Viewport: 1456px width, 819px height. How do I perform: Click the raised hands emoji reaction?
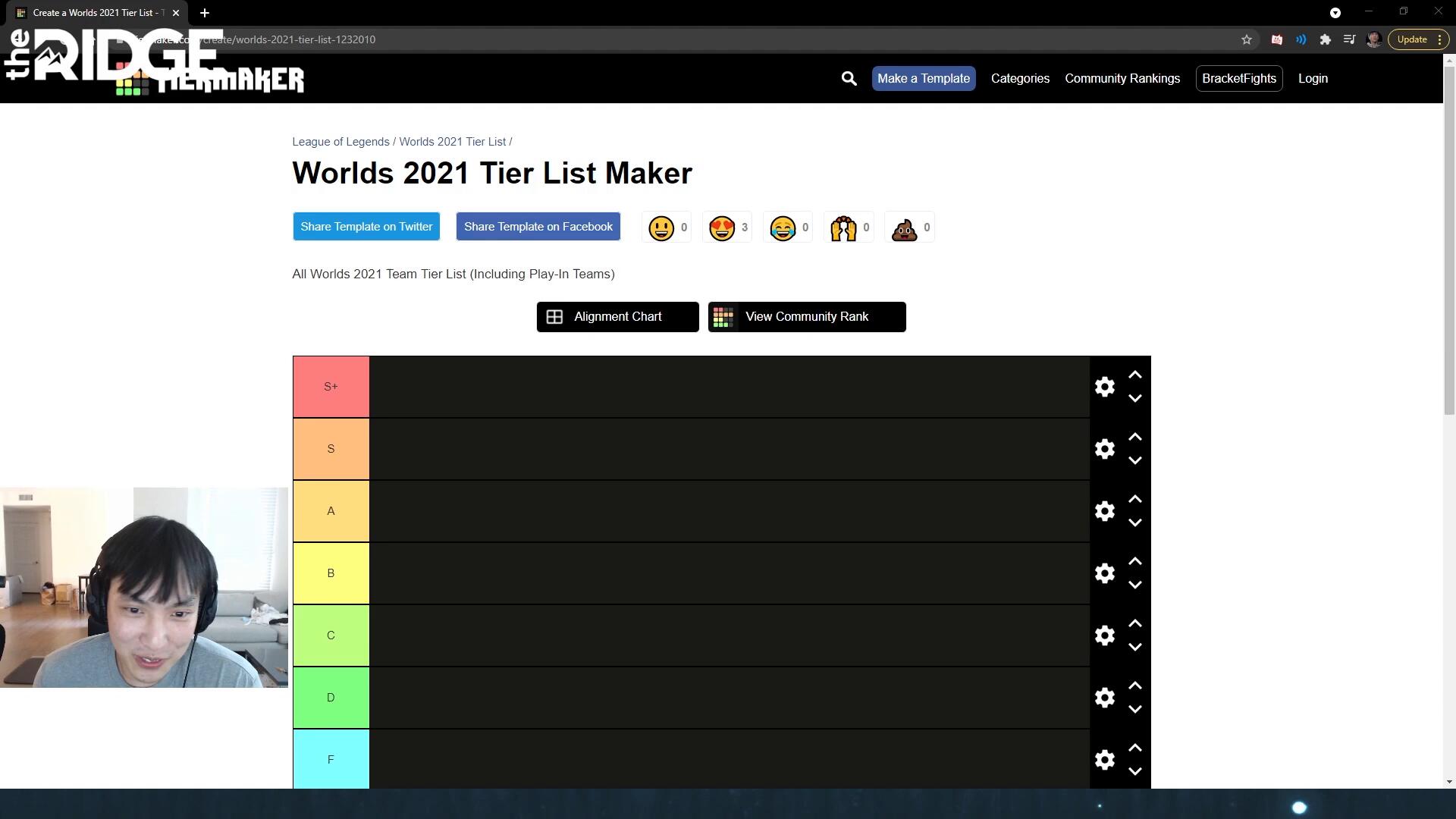843,227
